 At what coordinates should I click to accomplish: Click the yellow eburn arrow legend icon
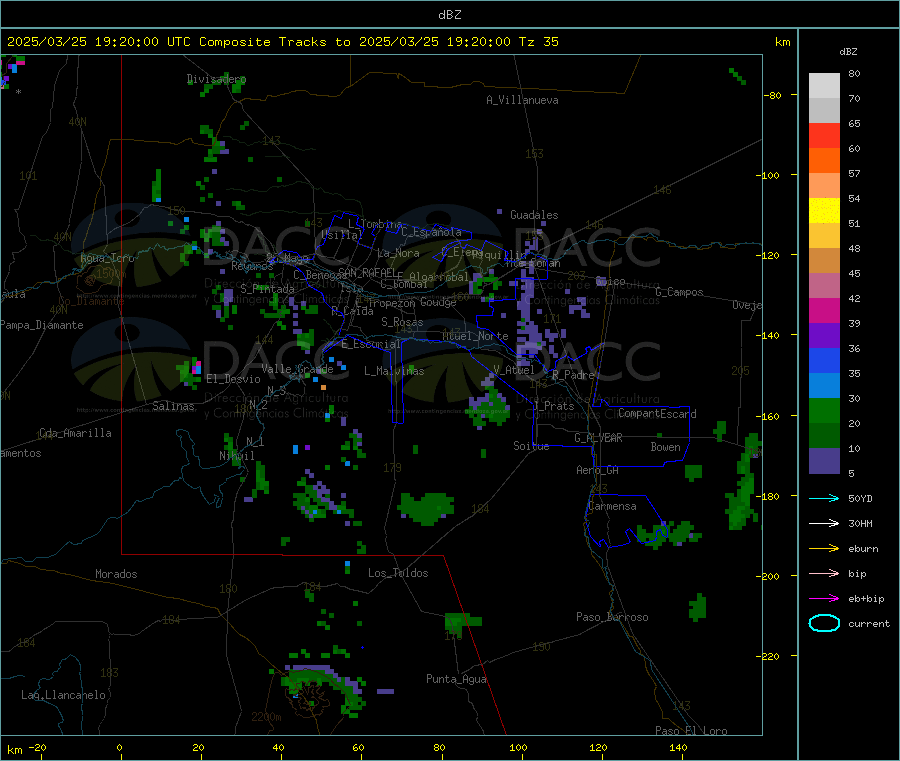click(x=824, y=548)
